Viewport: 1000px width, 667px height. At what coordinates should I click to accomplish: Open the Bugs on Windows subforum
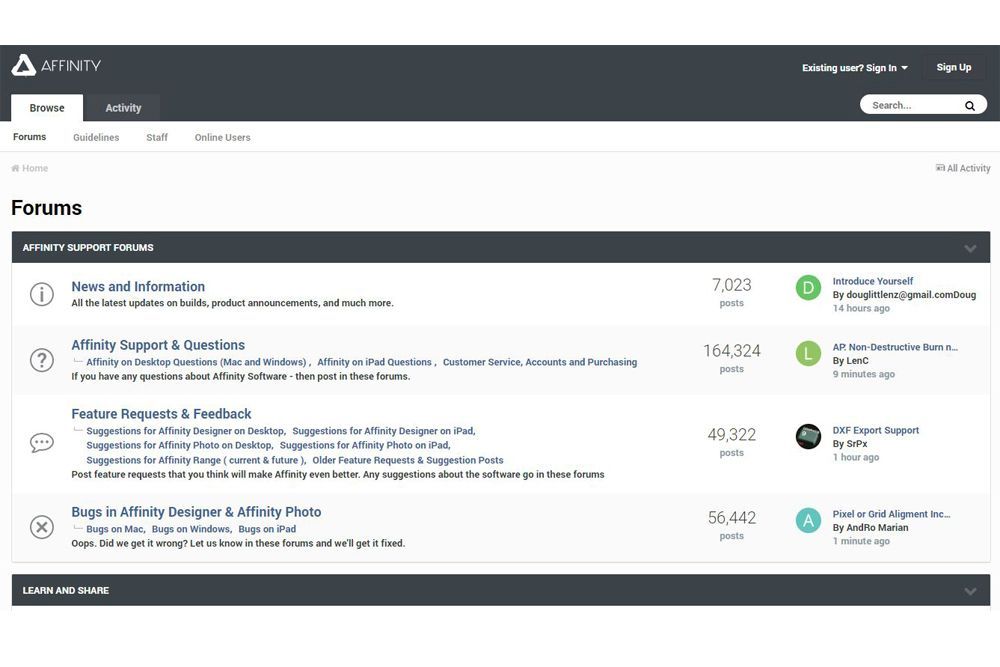190,529
